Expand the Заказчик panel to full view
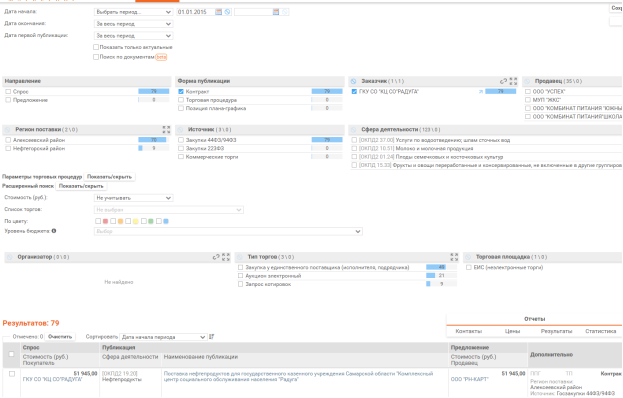 point(513,81)
